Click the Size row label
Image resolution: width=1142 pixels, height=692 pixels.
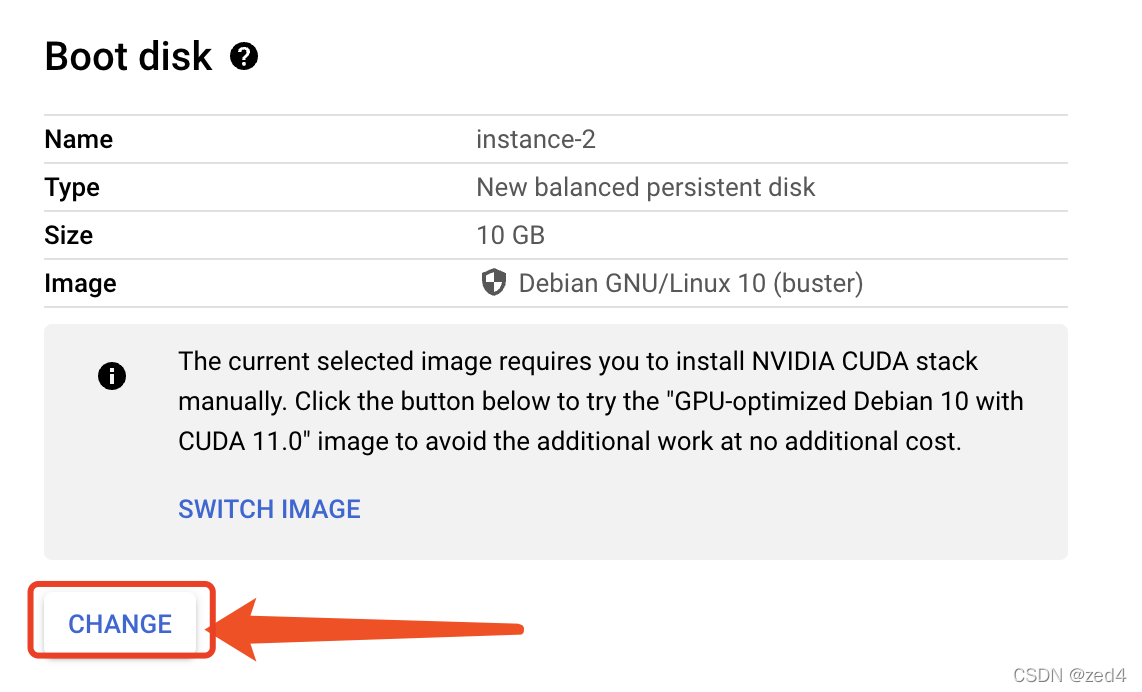point(68,235)
